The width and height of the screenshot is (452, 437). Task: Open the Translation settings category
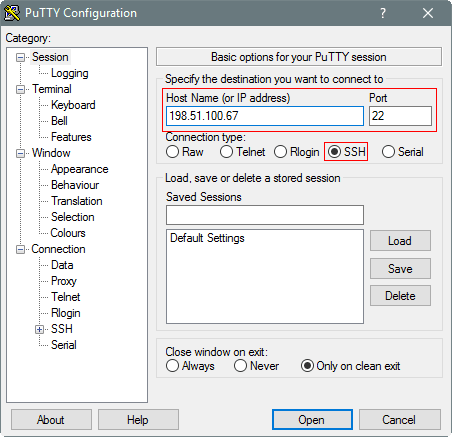pyautogui.click(x=77, y=201)
